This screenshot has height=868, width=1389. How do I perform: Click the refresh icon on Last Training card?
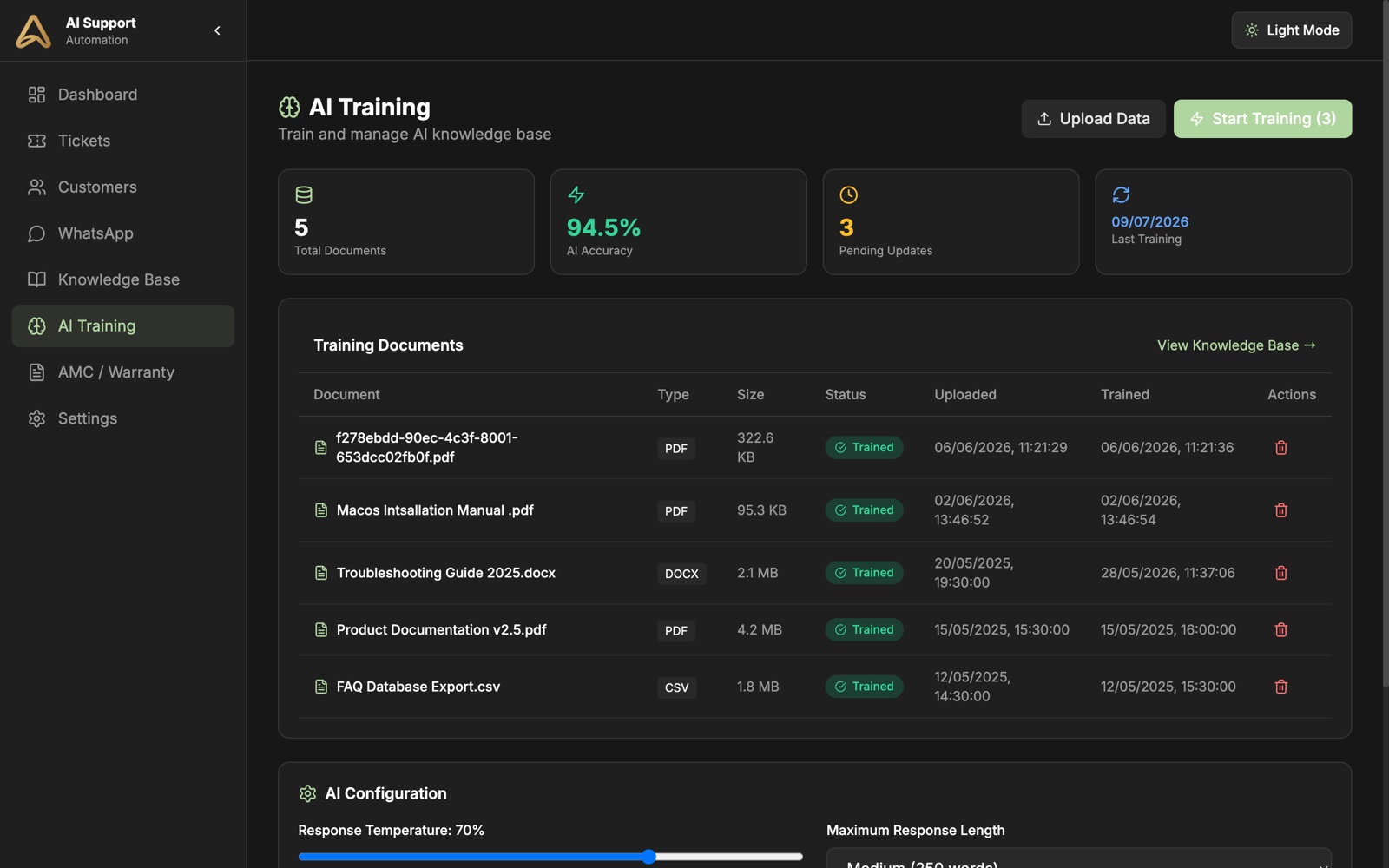tap(1121, 194)
